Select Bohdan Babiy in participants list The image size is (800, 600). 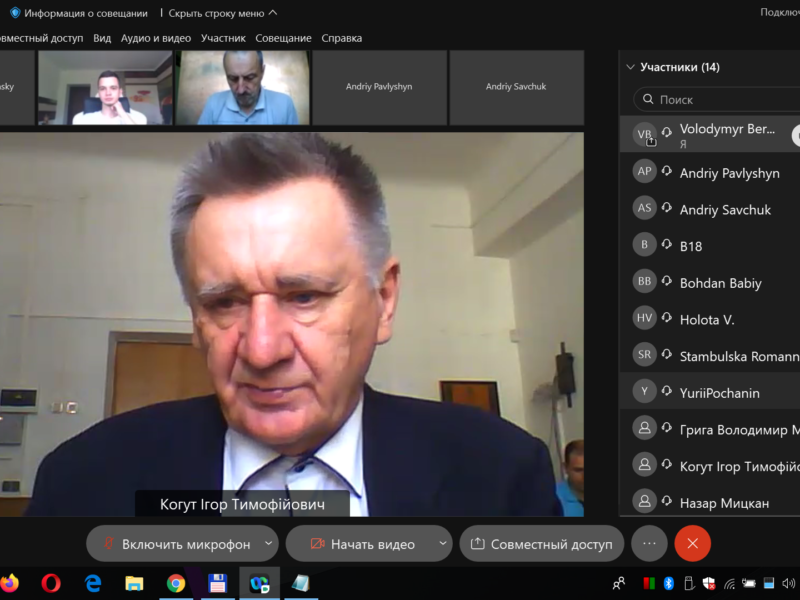[720, 283]
